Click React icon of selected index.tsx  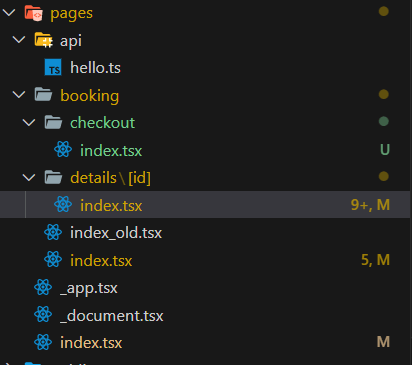(x=63, y=204)
